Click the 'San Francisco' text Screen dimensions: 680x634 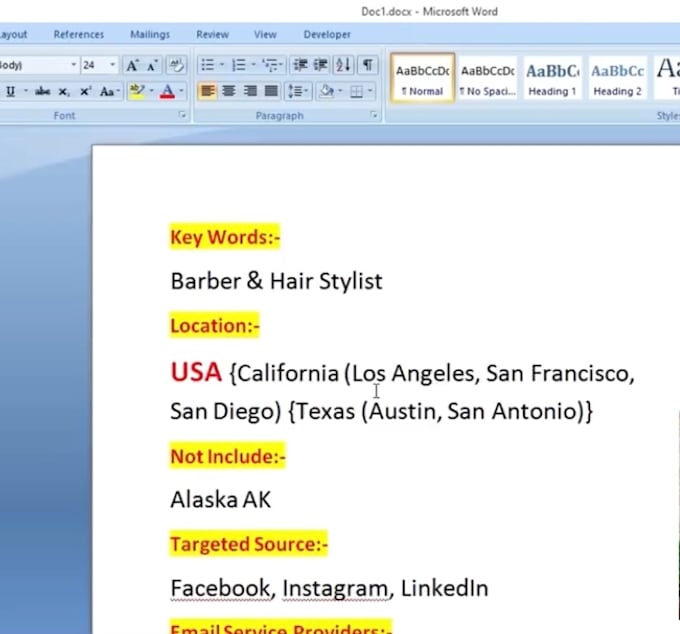(x=557, y=373)
